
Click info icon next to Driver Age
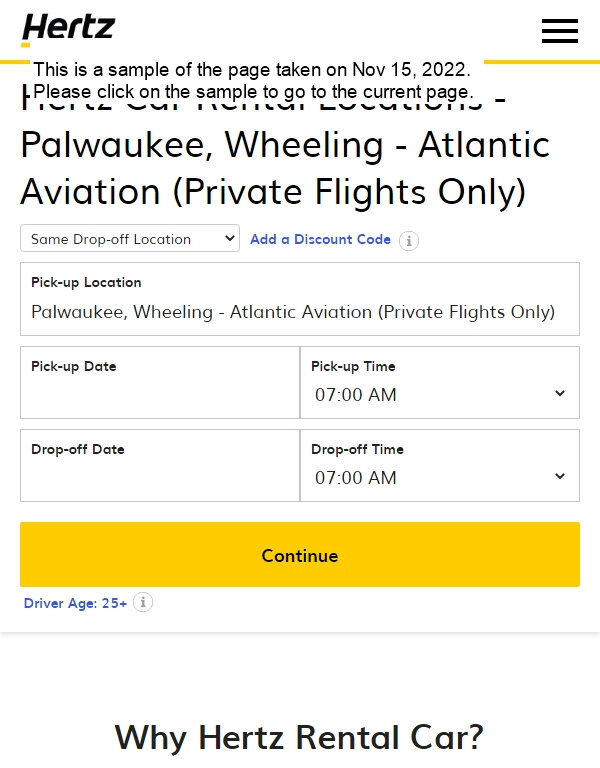coord(143,602)
